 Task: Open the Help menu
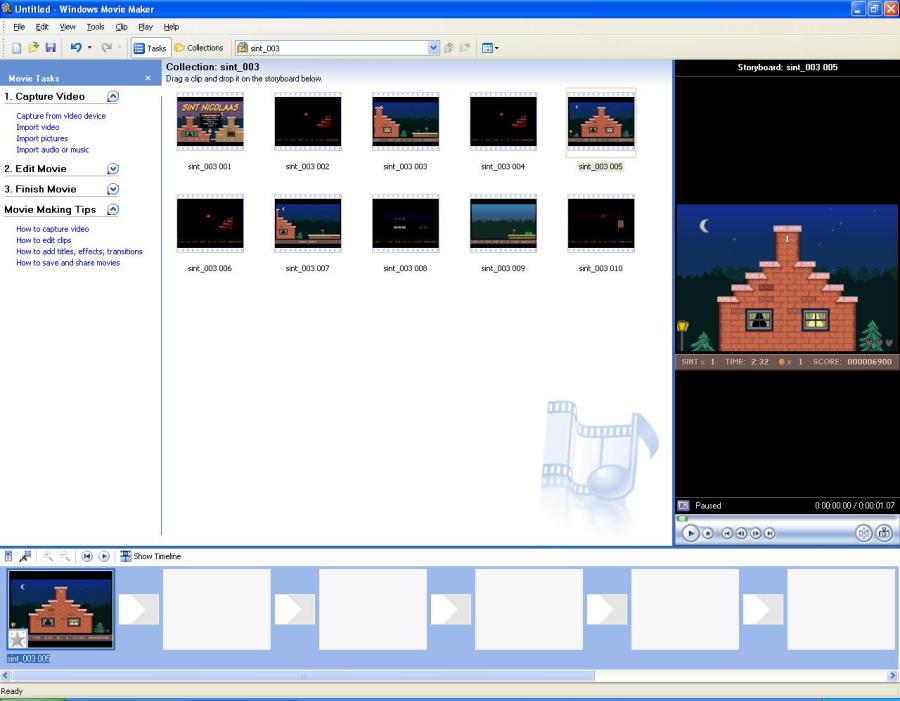171,27
